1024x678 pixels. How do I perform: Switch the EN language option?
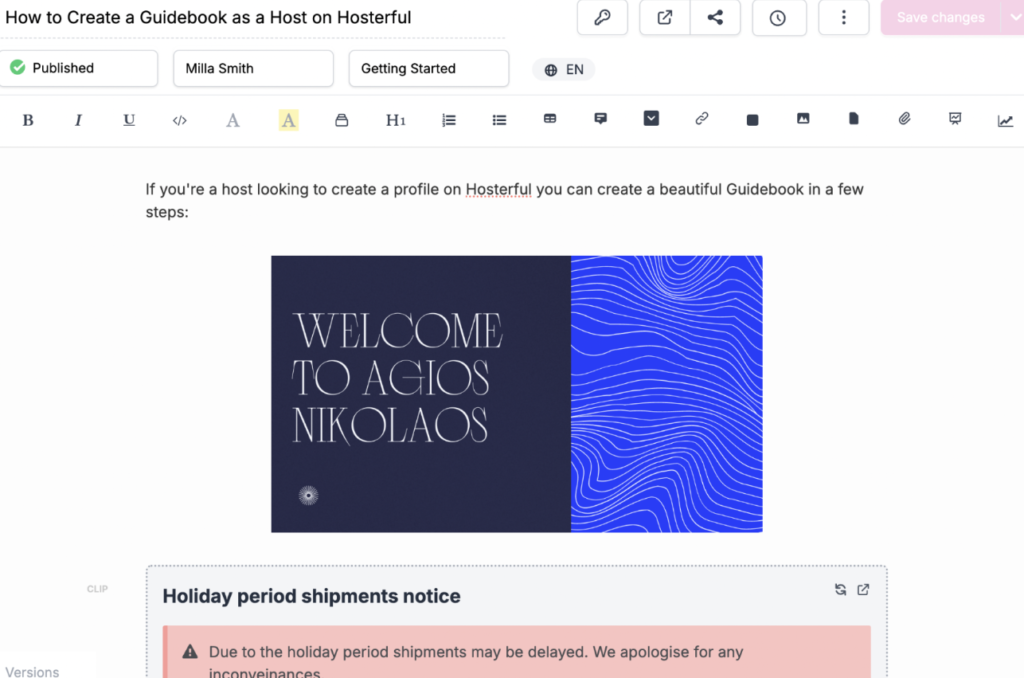click(x=563, y=69)
